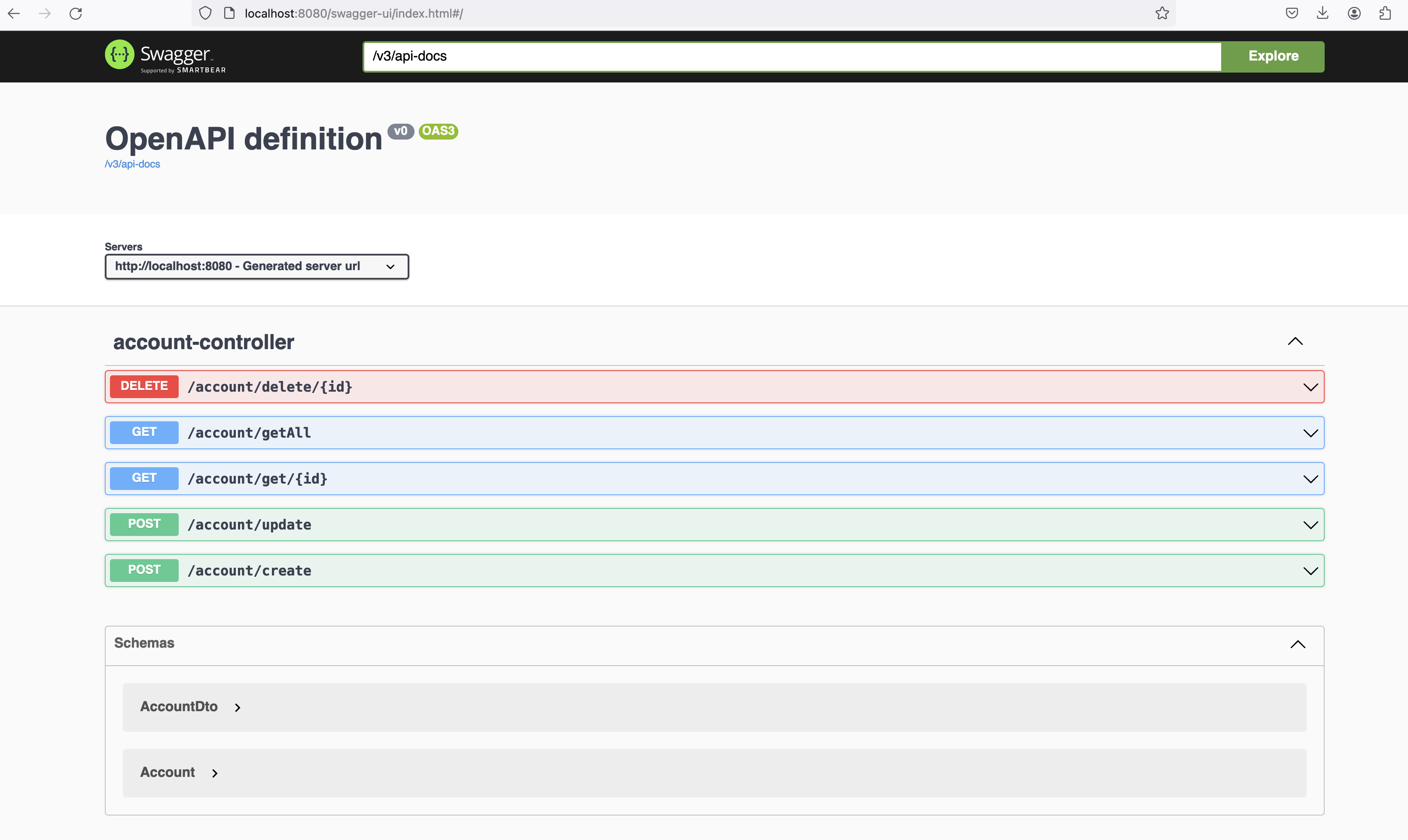Click the Swagger logo icon

[x=119, y=55]
